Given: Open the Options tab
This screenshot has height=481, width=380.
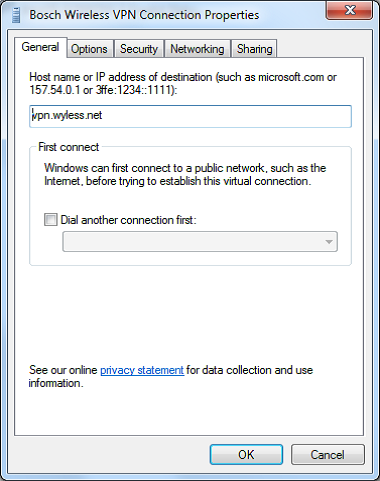Looking at the screenshot, I should coord(89,49).
